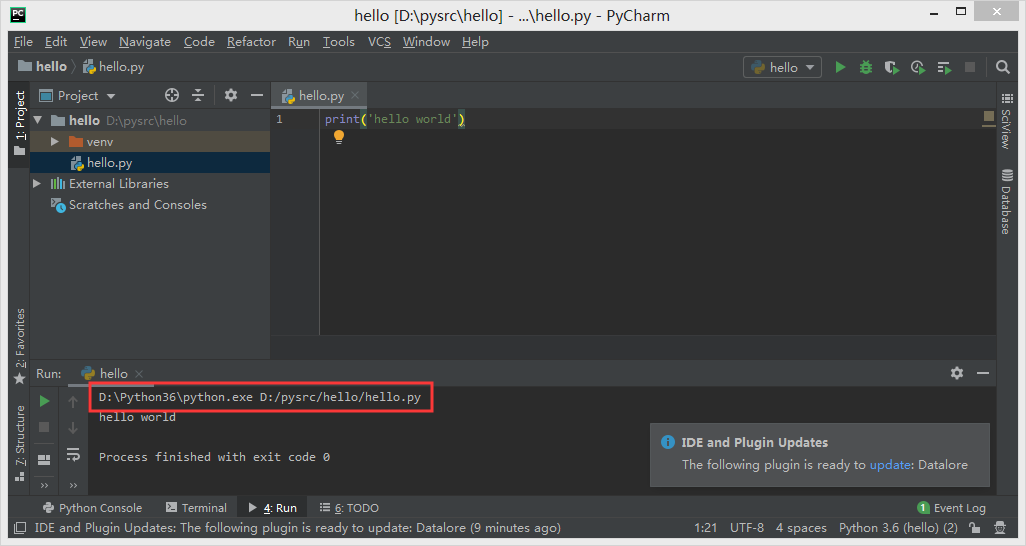Rerun hello from the Run panel

44,401
